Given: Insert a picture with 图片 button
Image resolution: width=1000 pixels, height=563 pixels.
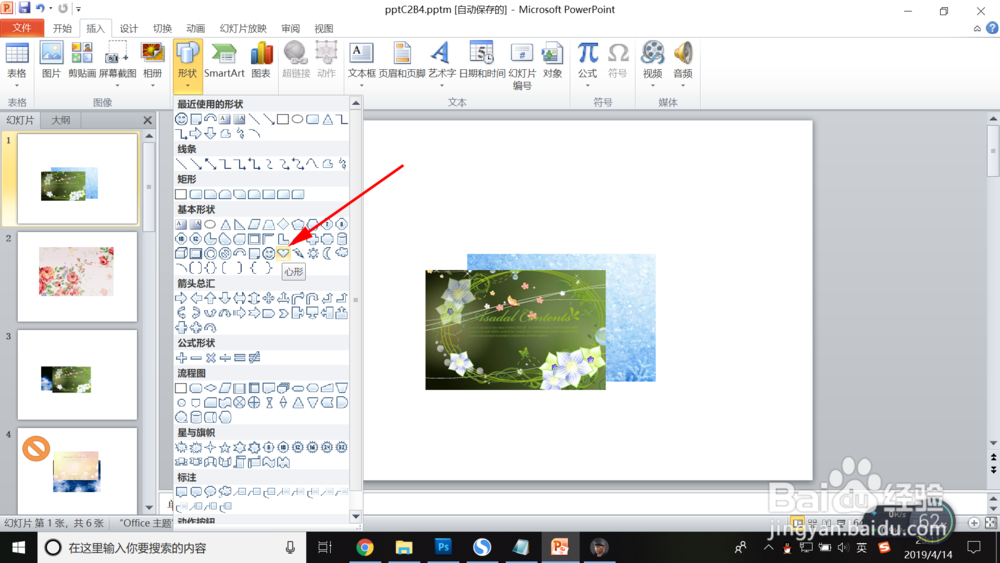Looking at the screenshot, I should [x=51, y=60].
